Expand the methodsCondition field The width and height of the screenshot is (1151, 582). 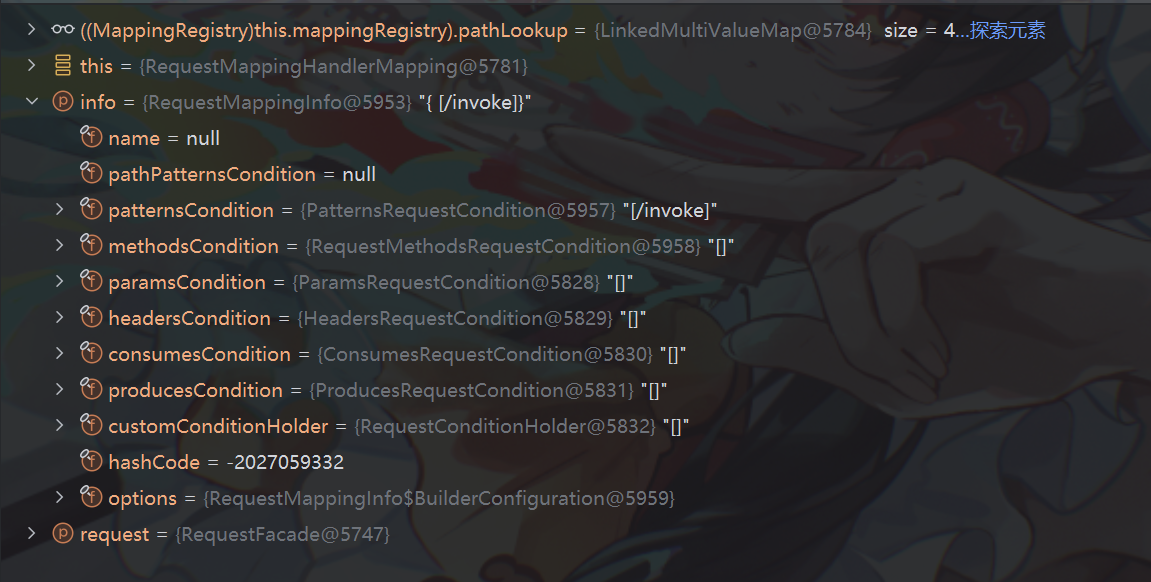(x=60, y=245)
